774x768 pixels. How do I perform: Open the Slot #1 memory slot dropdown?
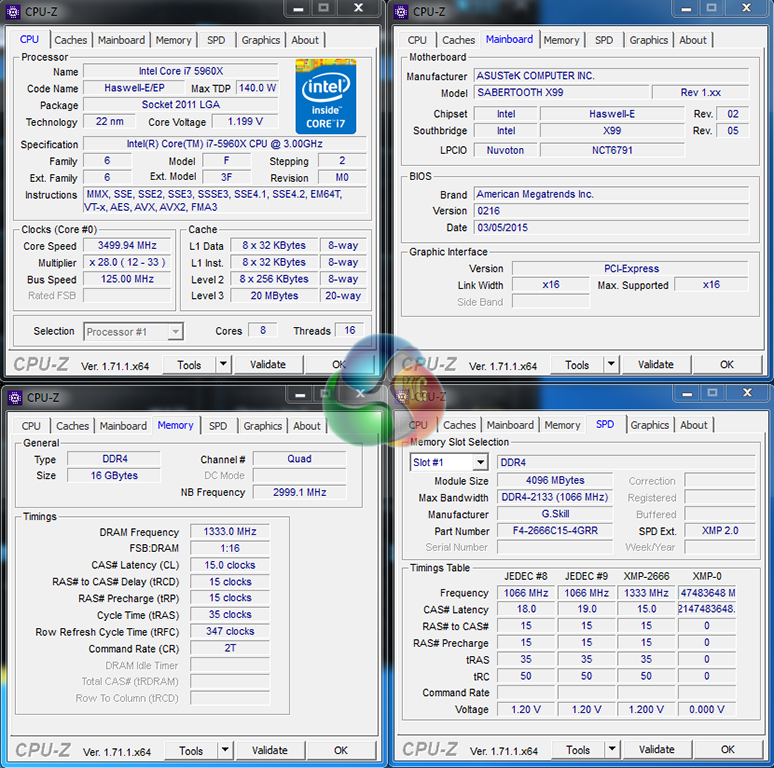click(480, 462)
